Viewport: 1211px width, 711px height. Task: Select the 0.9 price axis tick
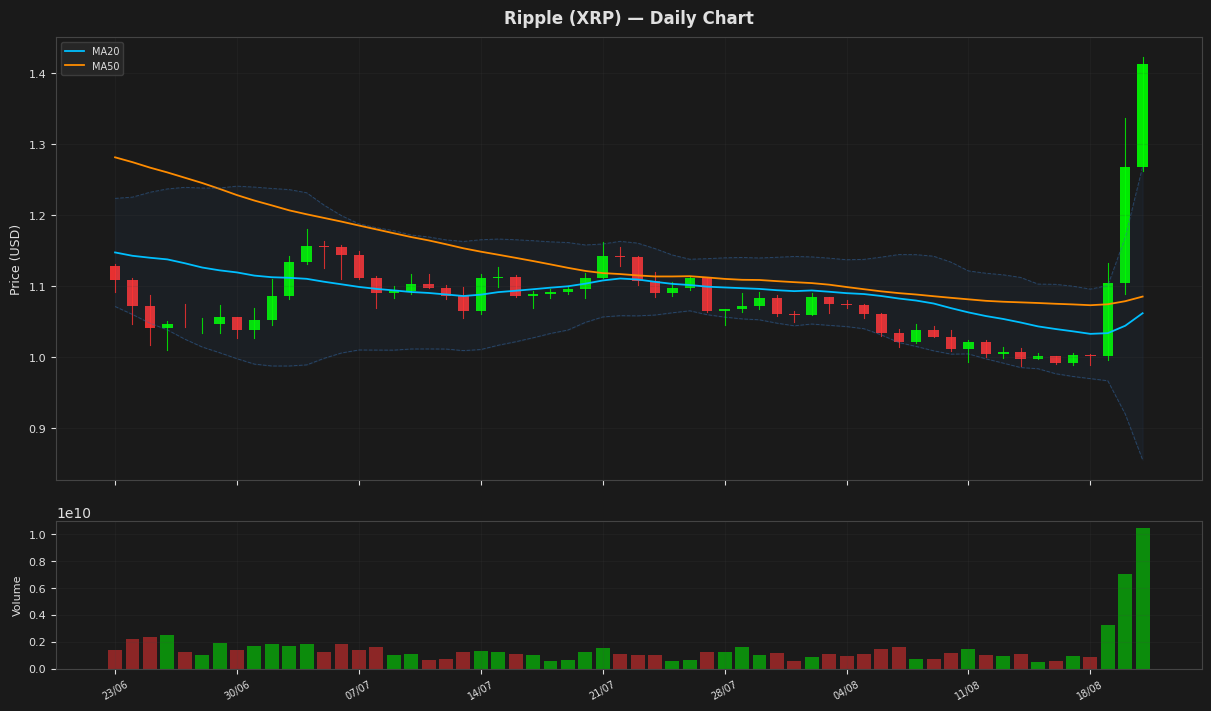tap(39, 429)
